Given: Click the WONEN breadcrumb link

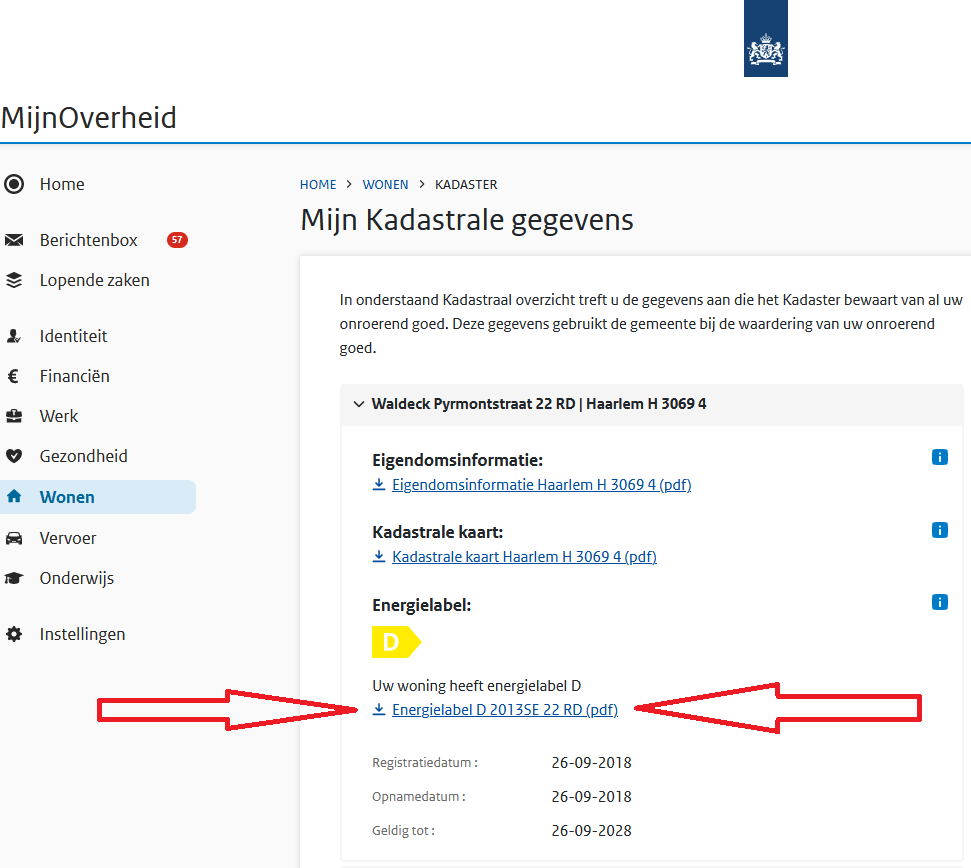Looking at the screenshot, I should (x=385, y=184).
